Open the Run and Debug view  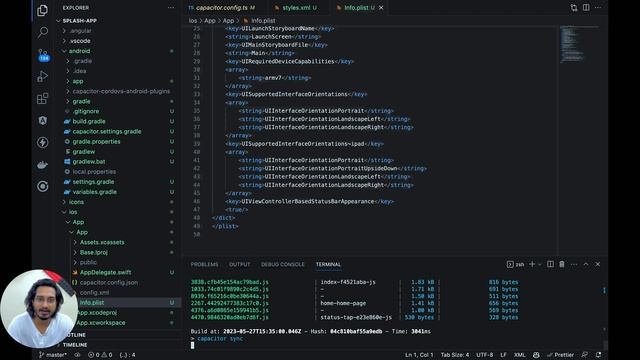(42, 76)
